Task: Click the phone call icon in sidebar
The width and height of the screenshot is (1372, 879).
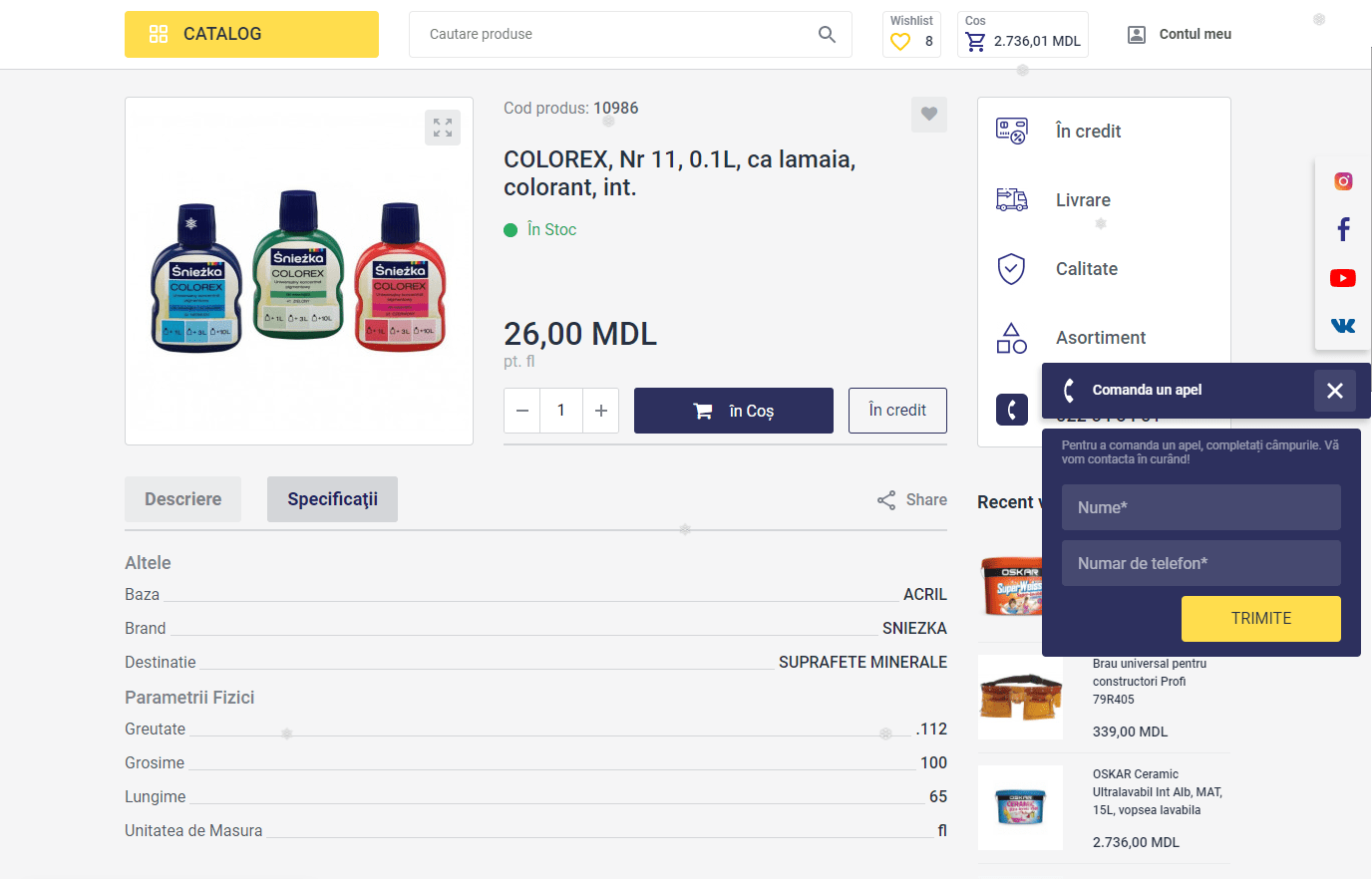Action: 1012,410
